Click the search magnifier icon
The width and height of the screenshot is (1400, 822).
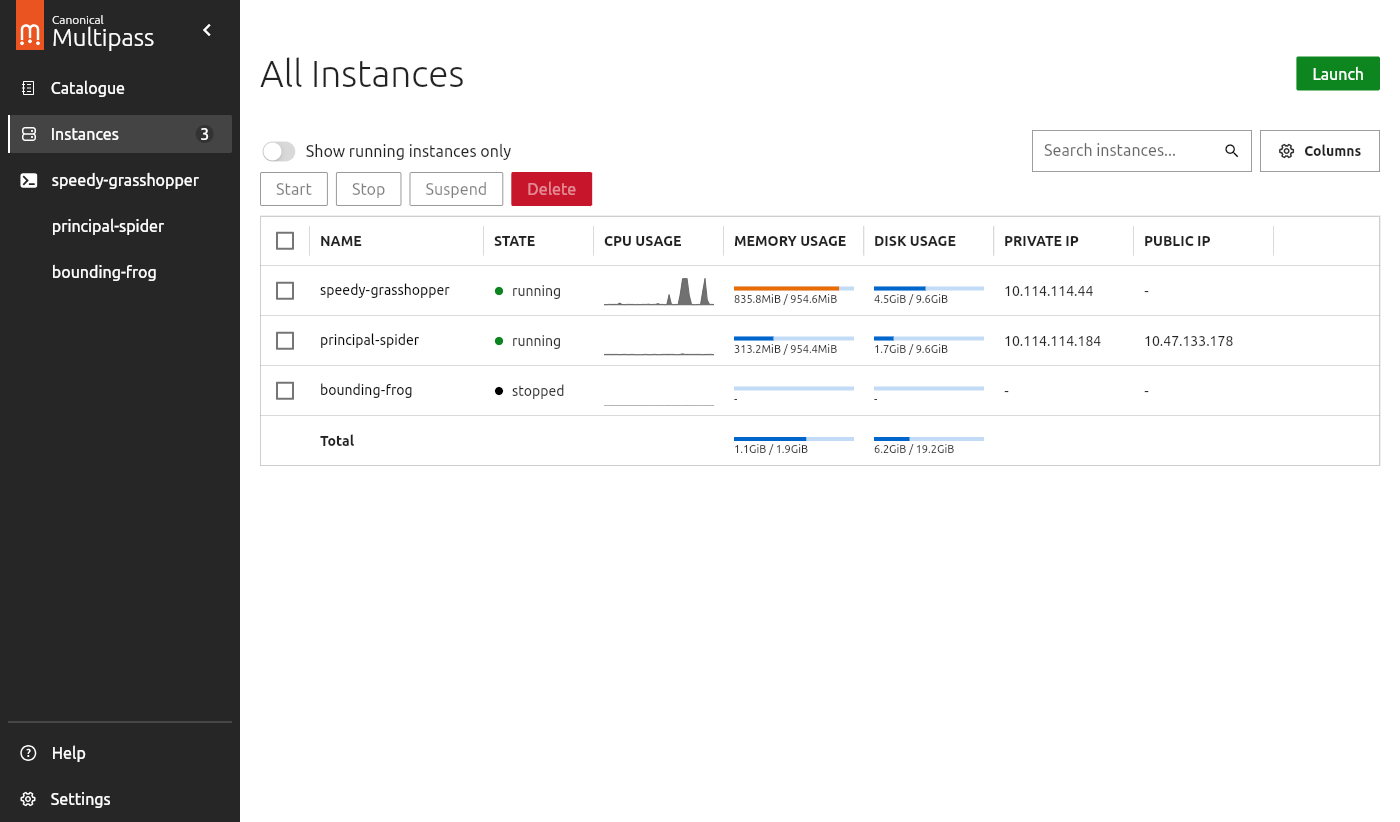click(x=1232, y=151)
